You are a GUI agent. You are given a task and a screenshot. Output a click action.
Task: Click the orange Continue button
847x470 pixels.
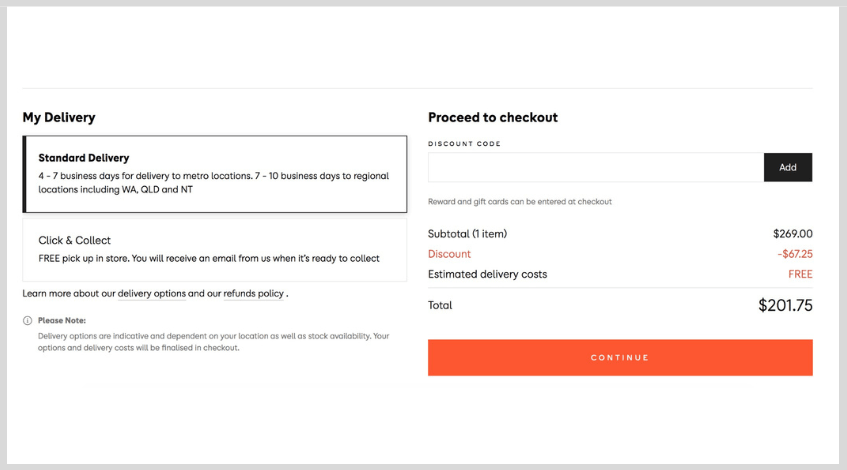point(620,358)
